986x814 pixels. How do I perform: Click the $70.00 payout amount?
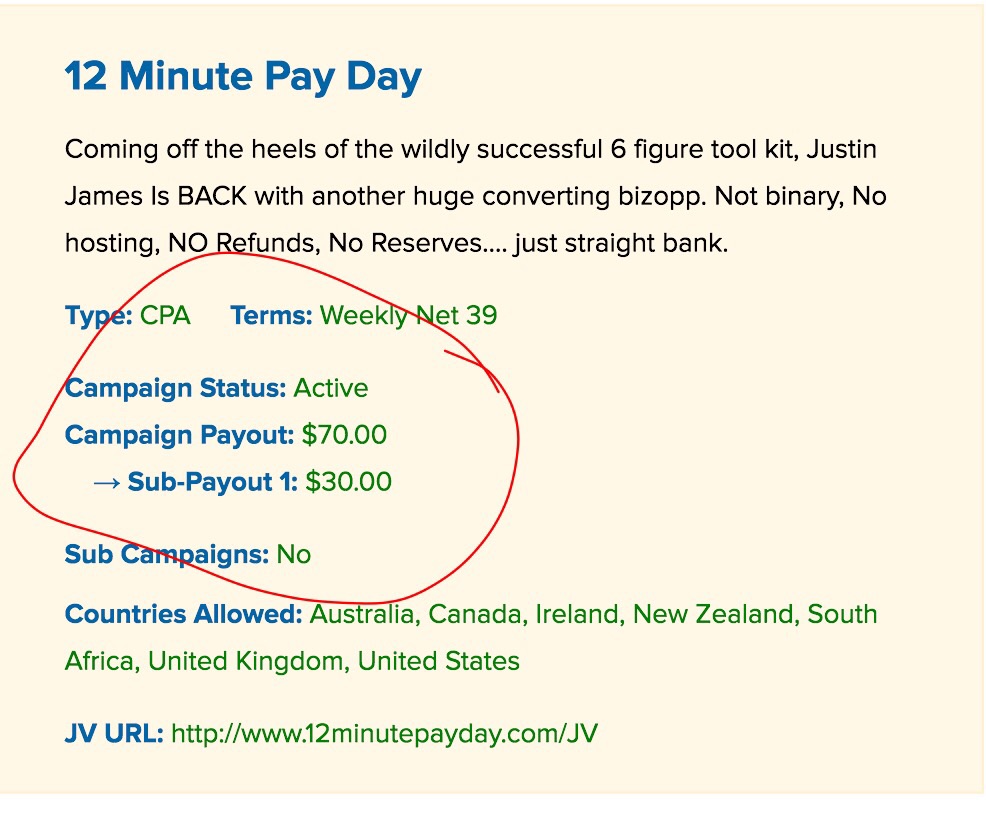click(345, 435)
